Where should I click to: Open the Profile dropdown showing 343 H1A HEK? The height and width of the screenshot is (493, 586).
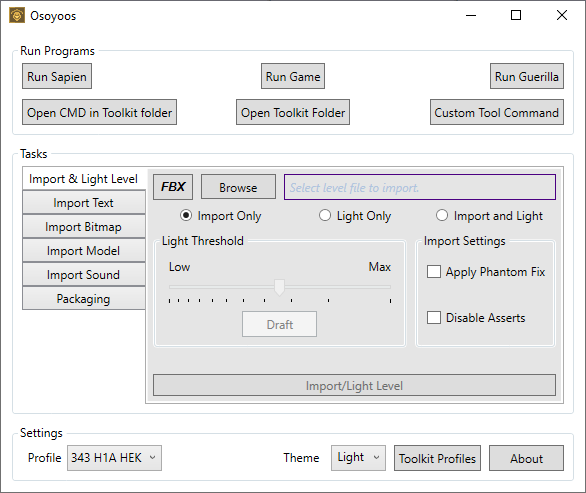[114, 458]
